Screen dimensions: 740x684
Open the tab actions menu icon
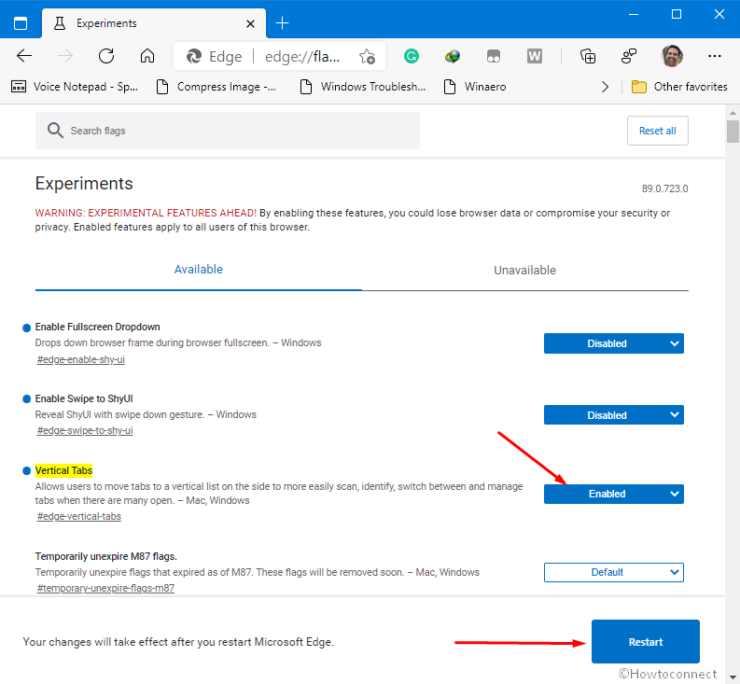pos(20,23)
